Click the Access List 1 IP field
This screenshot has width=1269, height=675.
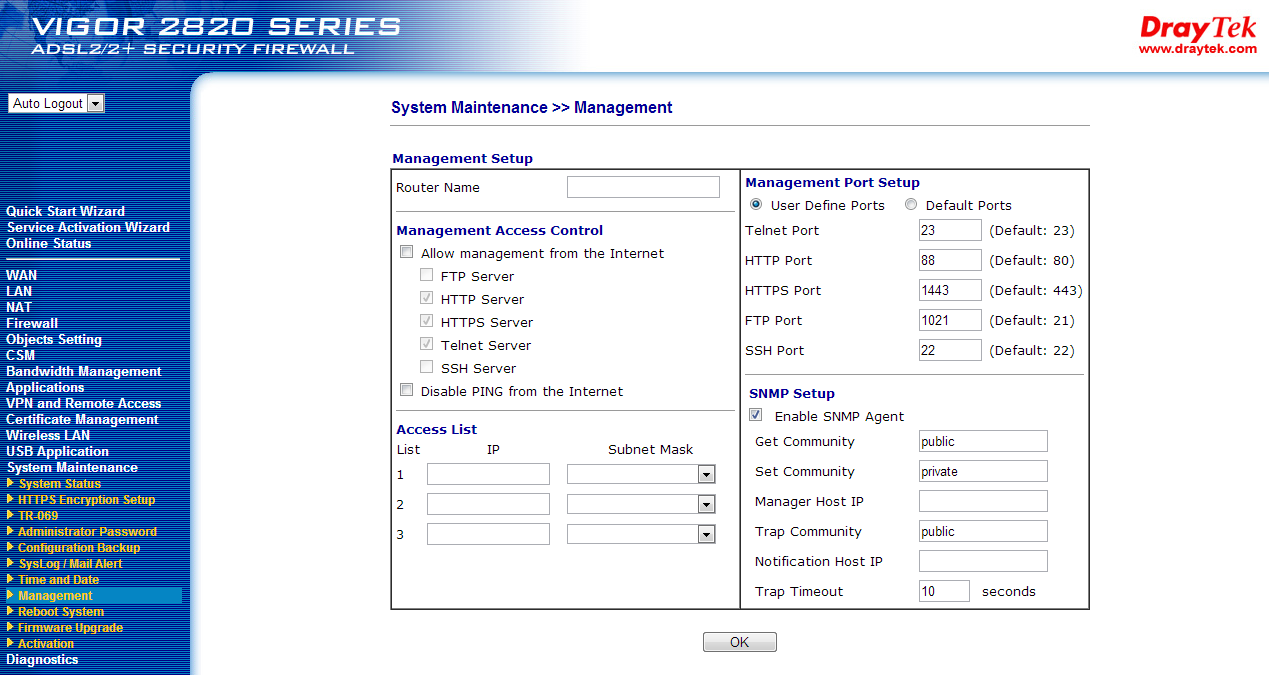click(488, 474)
